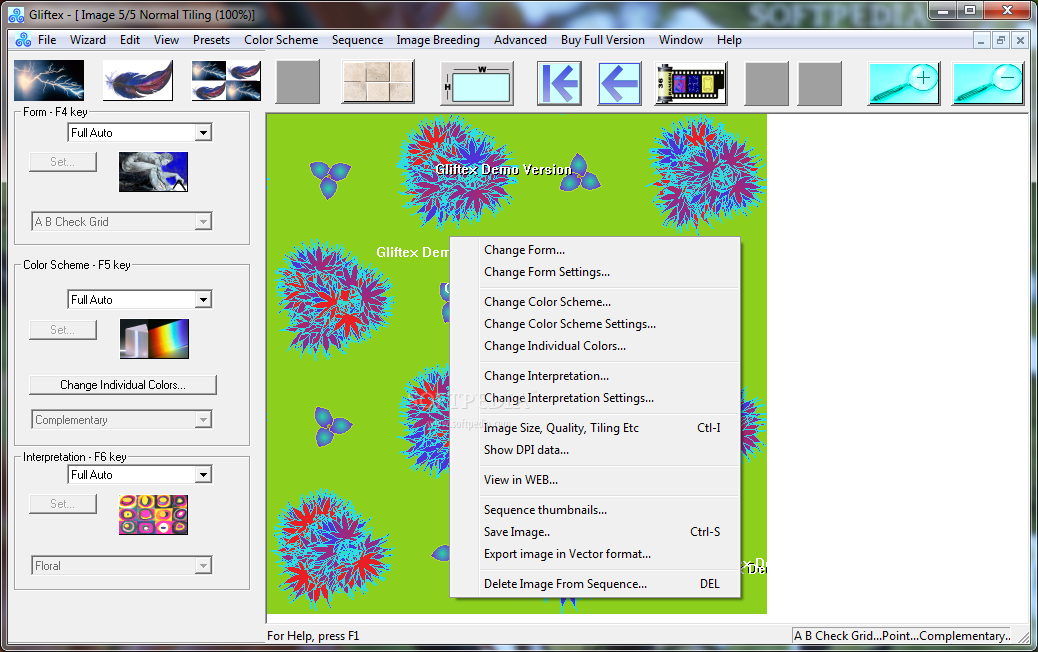This screenshot has height=652, width=1038.
Task: Choose Image Size, Quality, Tiling Etc
Action: coord(594,428)
